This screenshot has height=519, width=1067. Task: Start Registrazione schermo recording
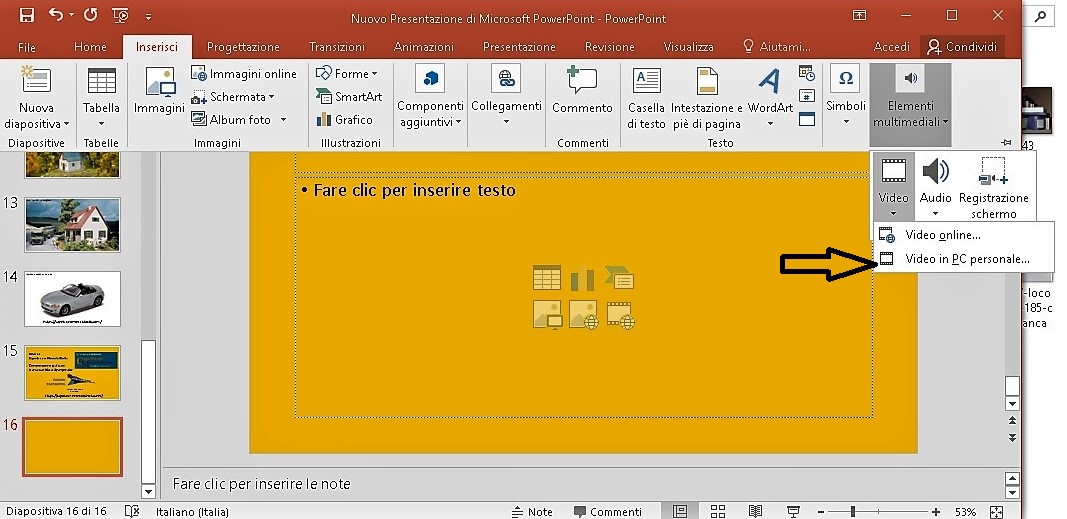pos(993,187)
